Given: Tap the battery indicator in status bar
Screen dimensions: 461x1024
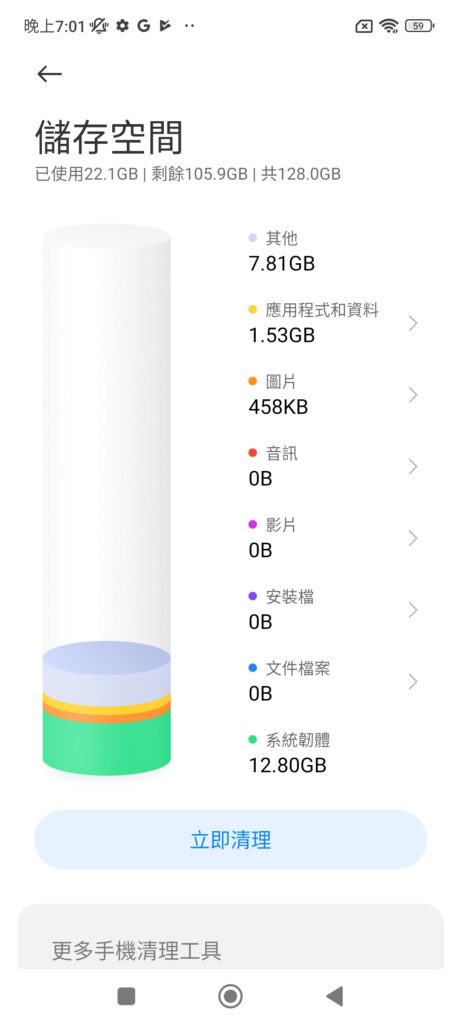Looking at the screenshot, I should [x=419, y=26].
